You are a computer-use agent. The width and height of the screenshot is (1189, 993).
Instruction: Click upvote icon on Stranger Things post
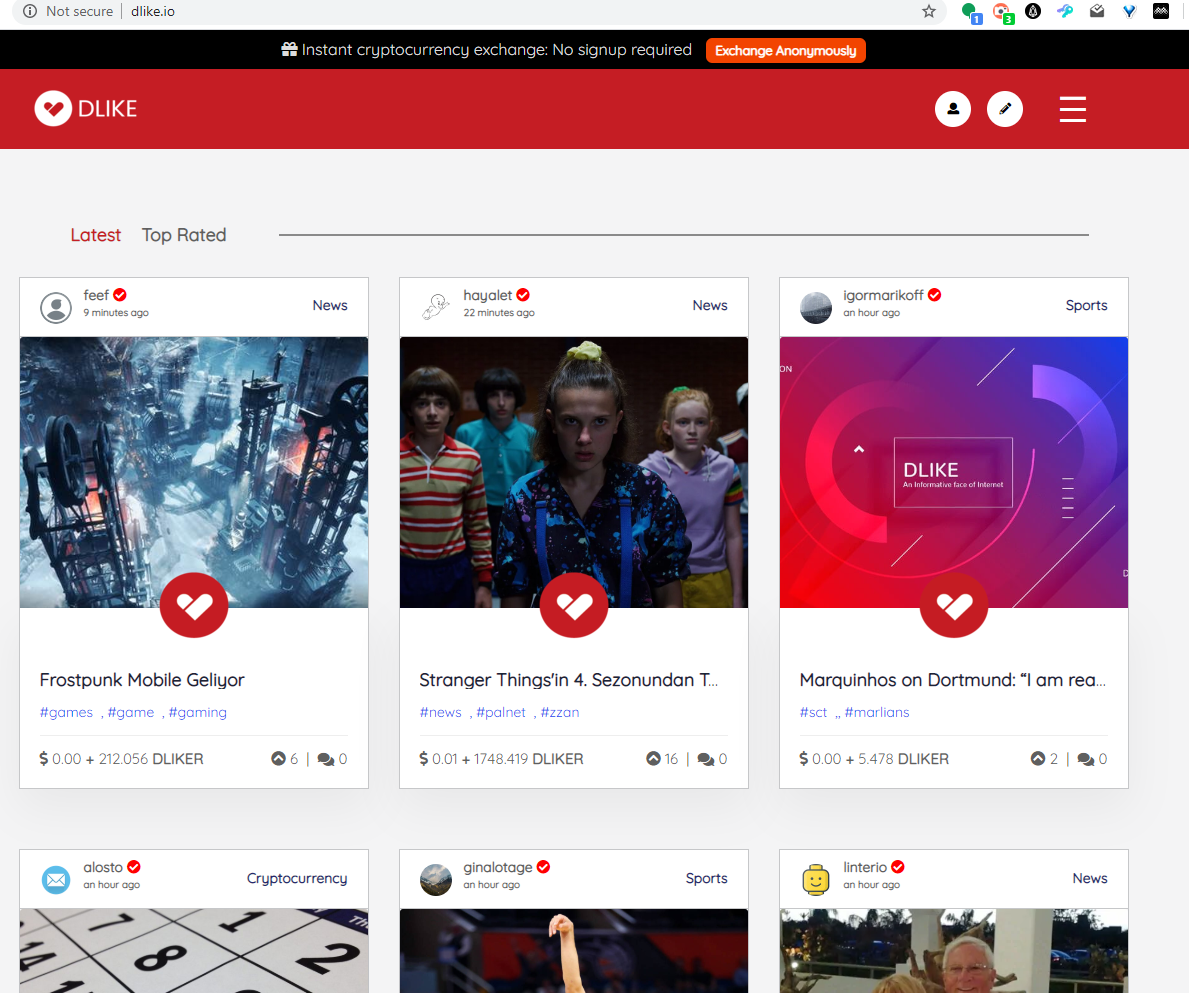653,758
